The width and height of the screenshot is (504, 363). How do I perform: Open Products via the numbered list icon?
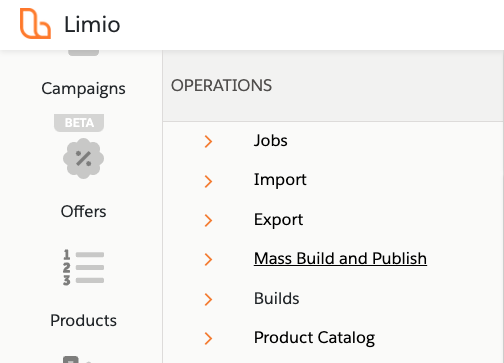83,268
